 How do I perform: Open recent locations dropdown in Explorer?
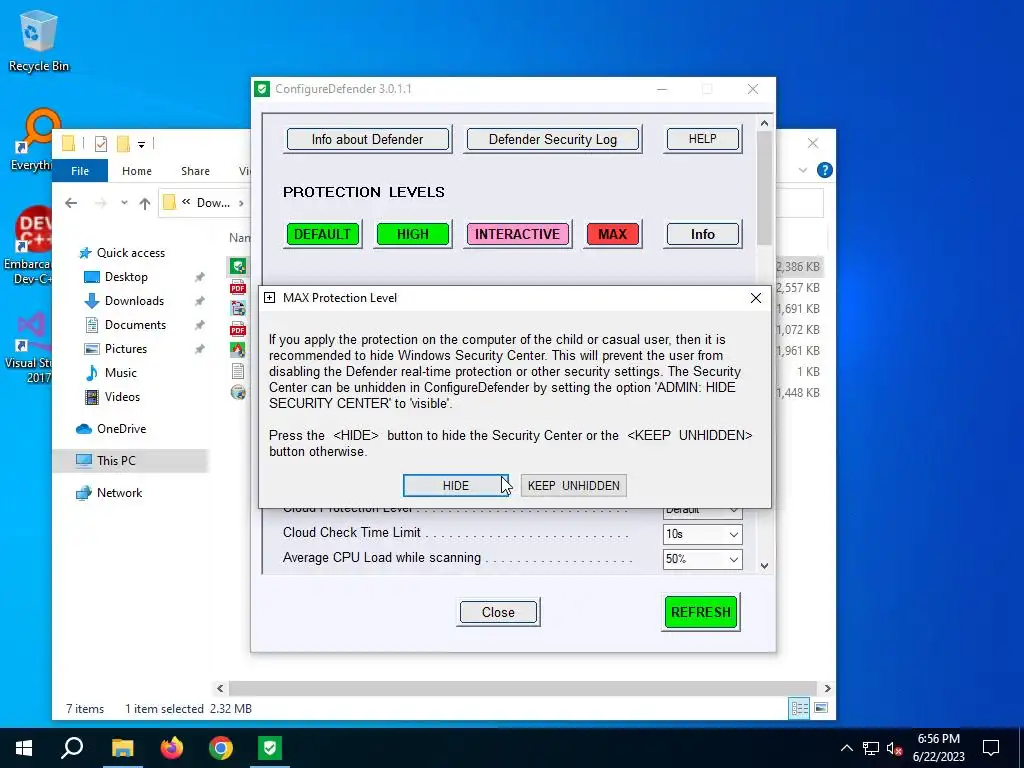click(124, 203)
